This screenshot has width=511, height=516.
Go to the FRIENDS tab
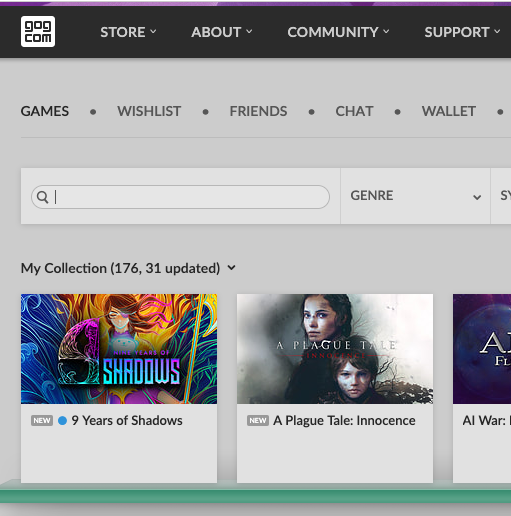[258, 111]
